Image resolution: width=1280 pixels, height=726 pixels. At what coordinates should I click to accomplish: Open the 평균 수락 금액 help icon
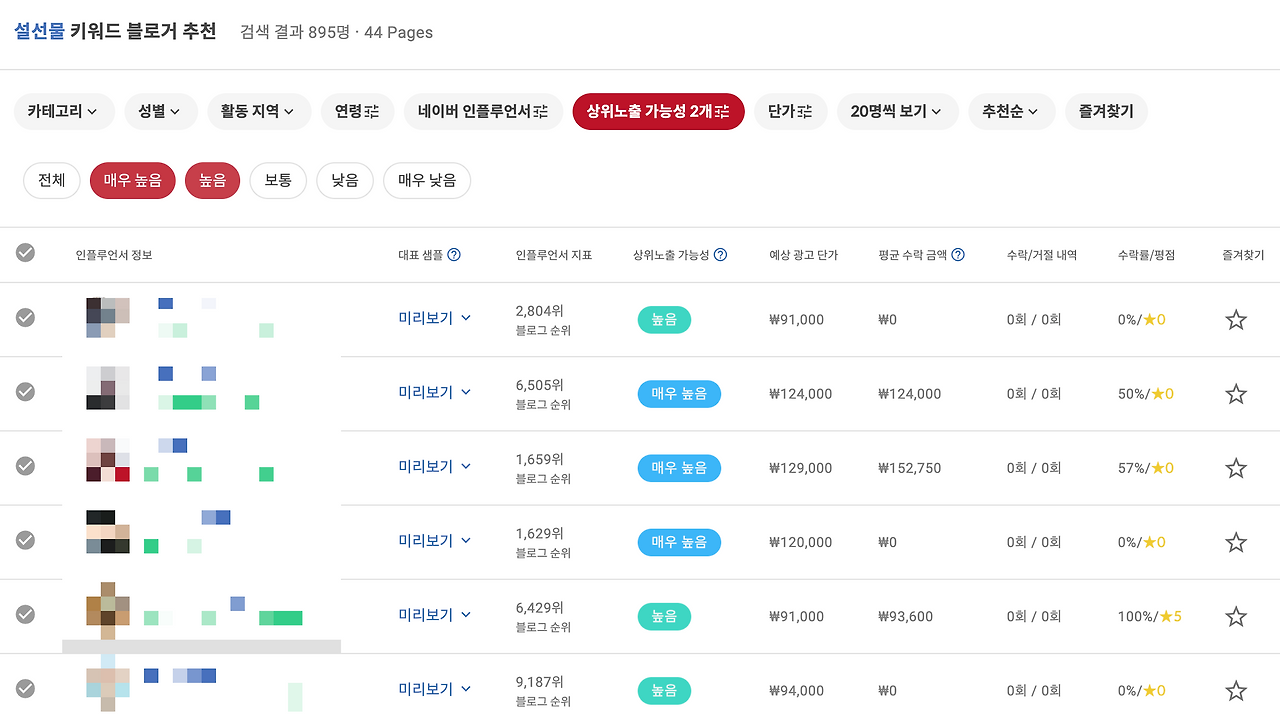click(958, 255)
